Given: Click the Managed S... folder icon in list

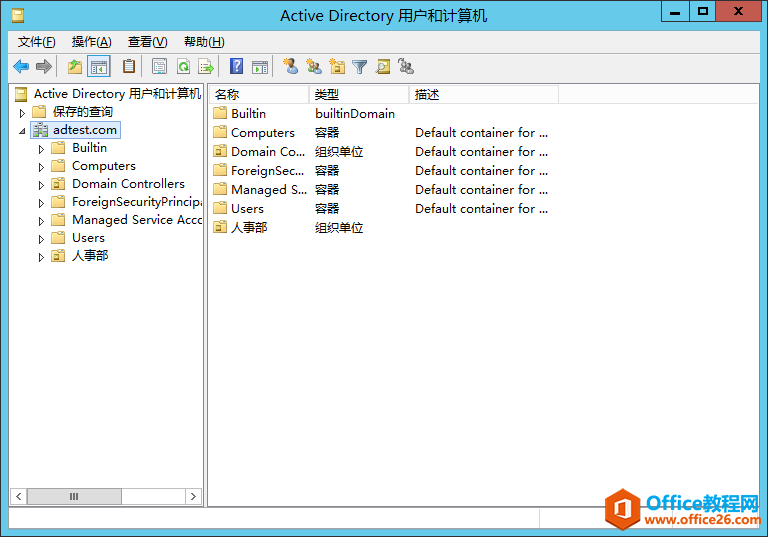Looking at the screenshot, I should (220, 189).
